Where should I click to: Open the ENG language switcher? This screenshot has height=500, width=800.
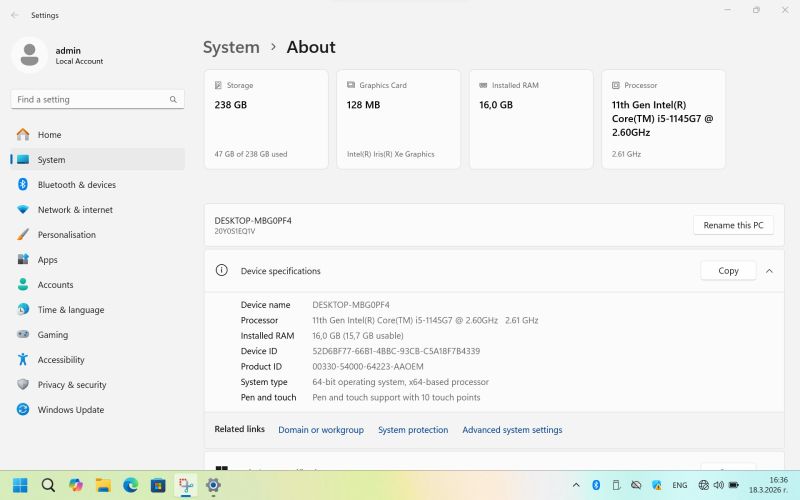680,485
